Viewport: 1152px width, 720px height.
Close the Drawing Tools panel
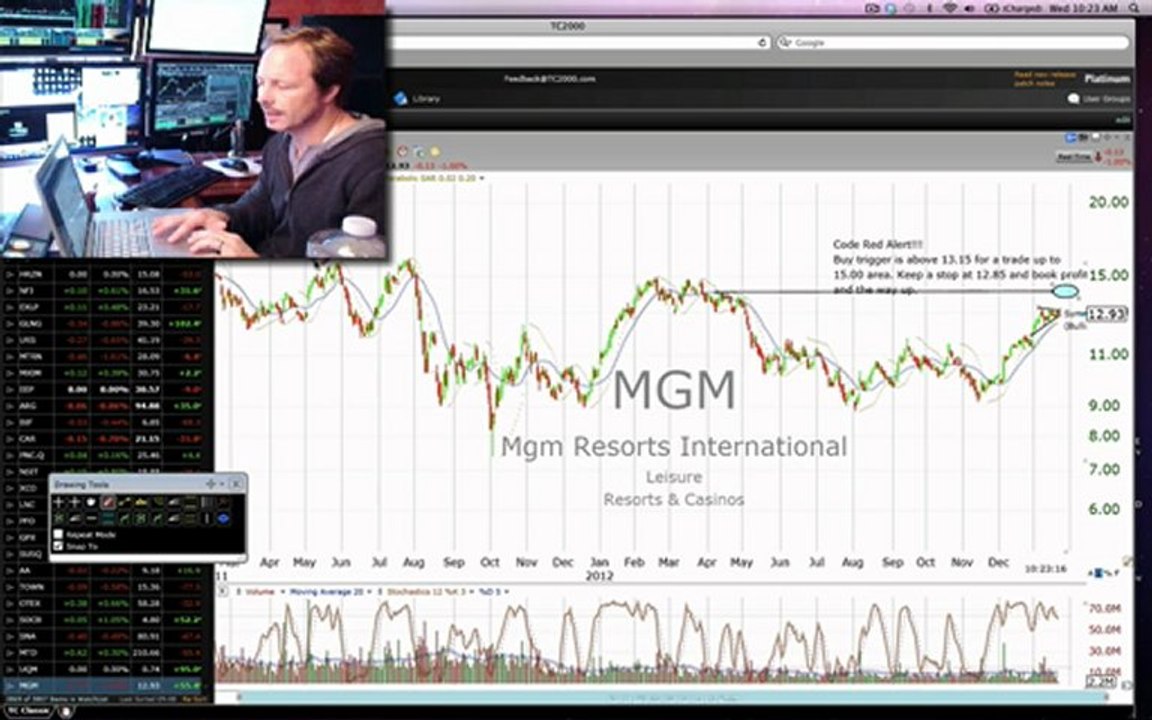tap(236, 483)
